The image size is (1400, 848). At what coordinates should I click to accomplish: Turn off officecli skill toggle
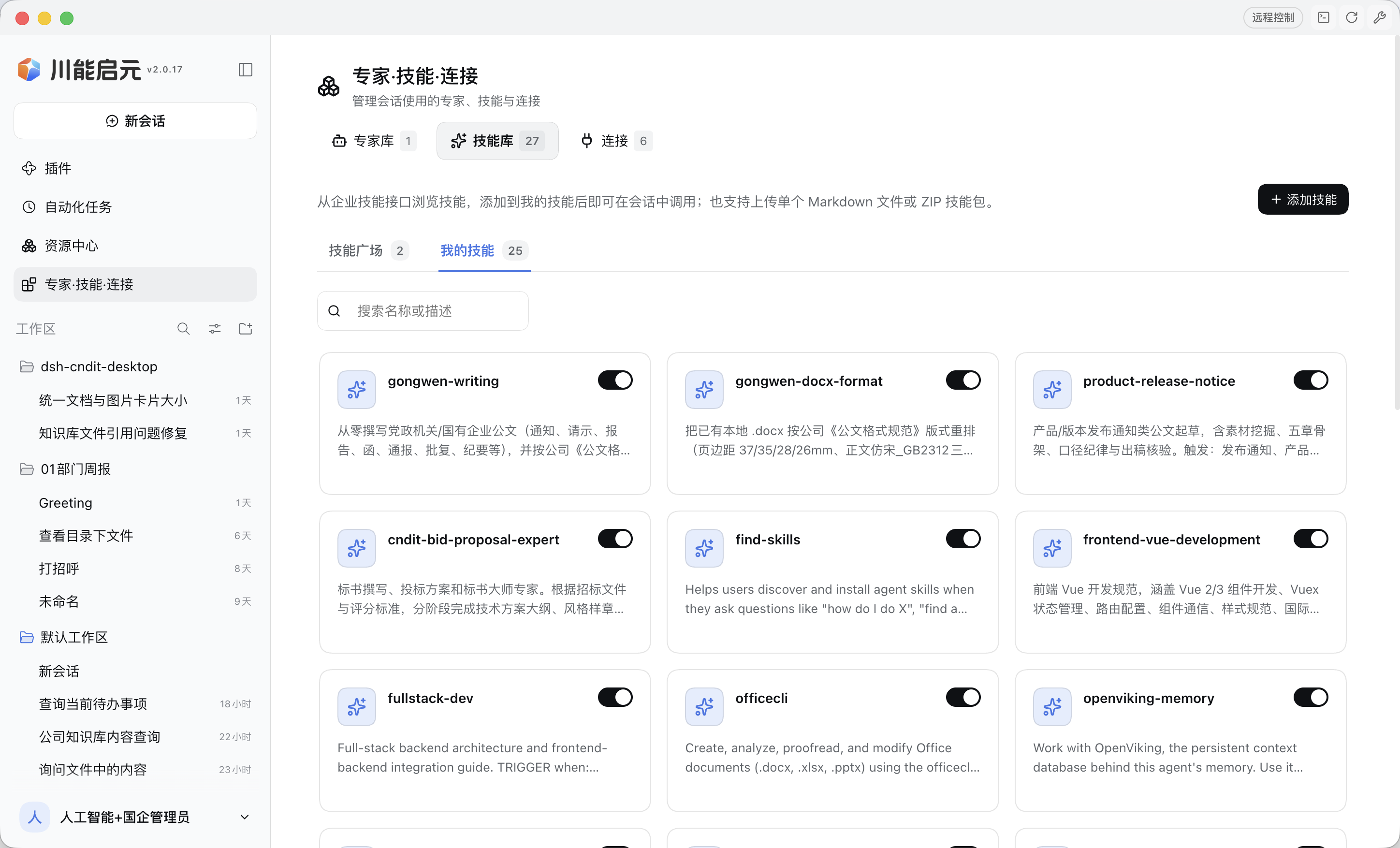click(962, 697)
